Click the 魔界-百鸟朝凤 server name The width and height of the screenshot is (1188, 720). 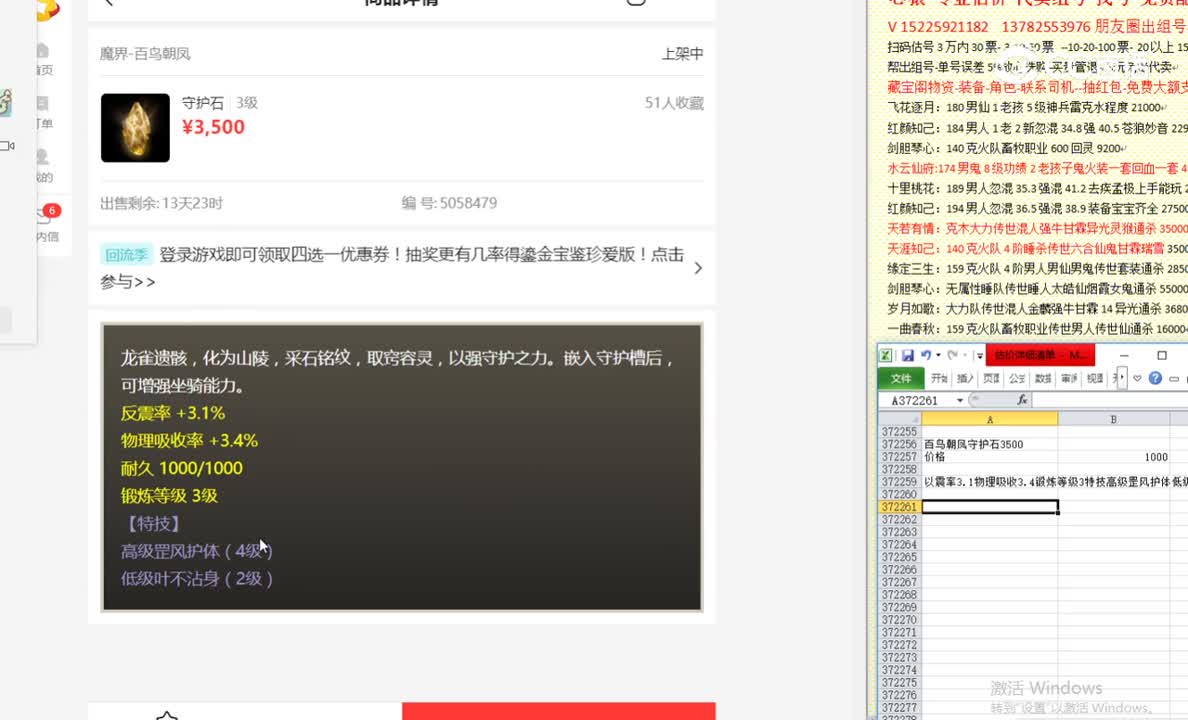(145, 54)
